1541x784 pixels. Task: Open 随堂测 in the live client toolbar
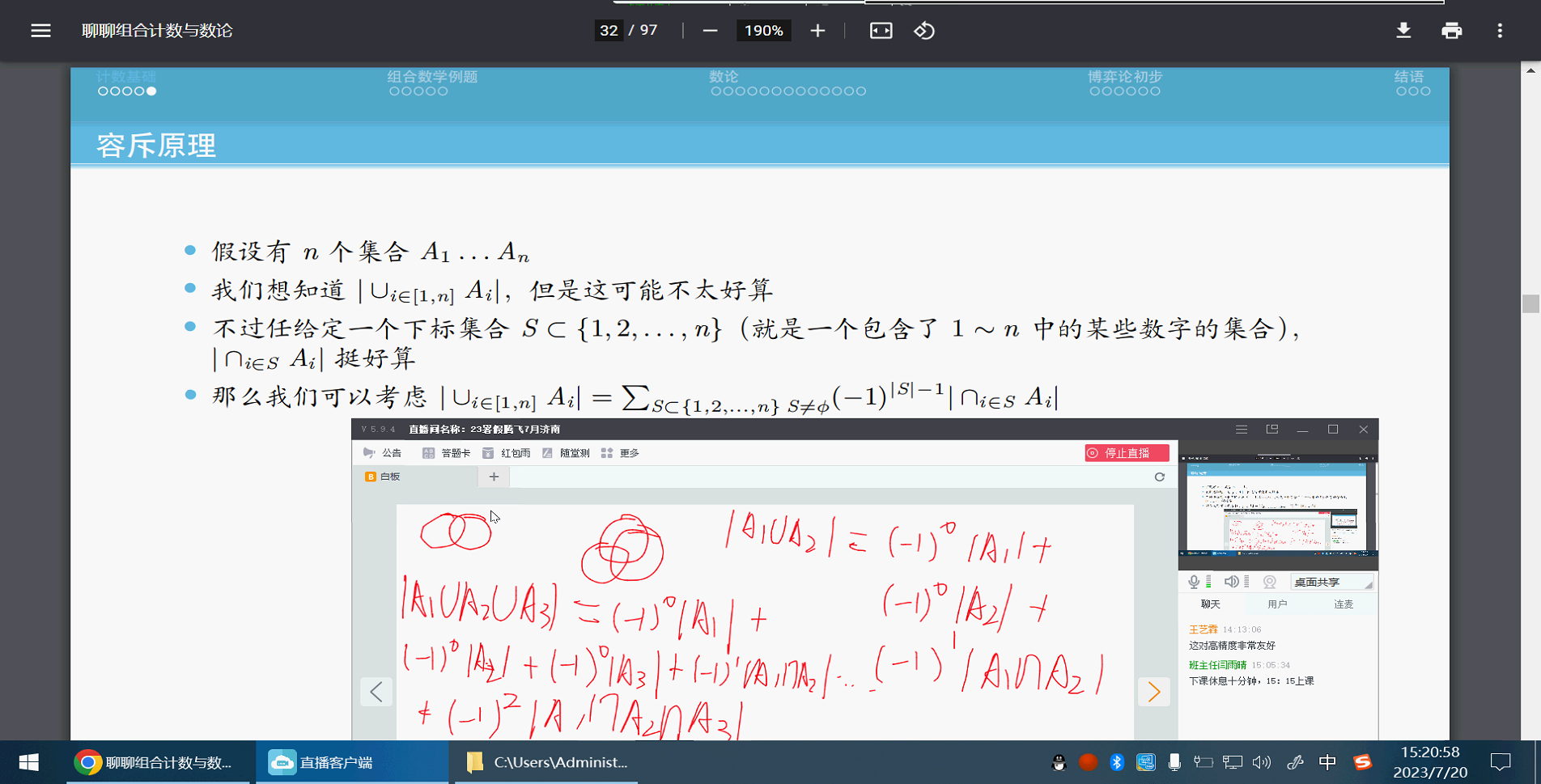[x=566, y=453]
